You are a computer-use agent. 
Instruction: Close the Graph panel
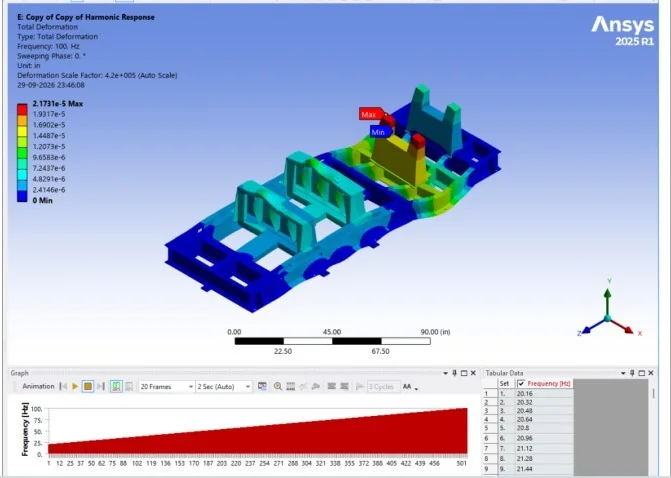473,373
